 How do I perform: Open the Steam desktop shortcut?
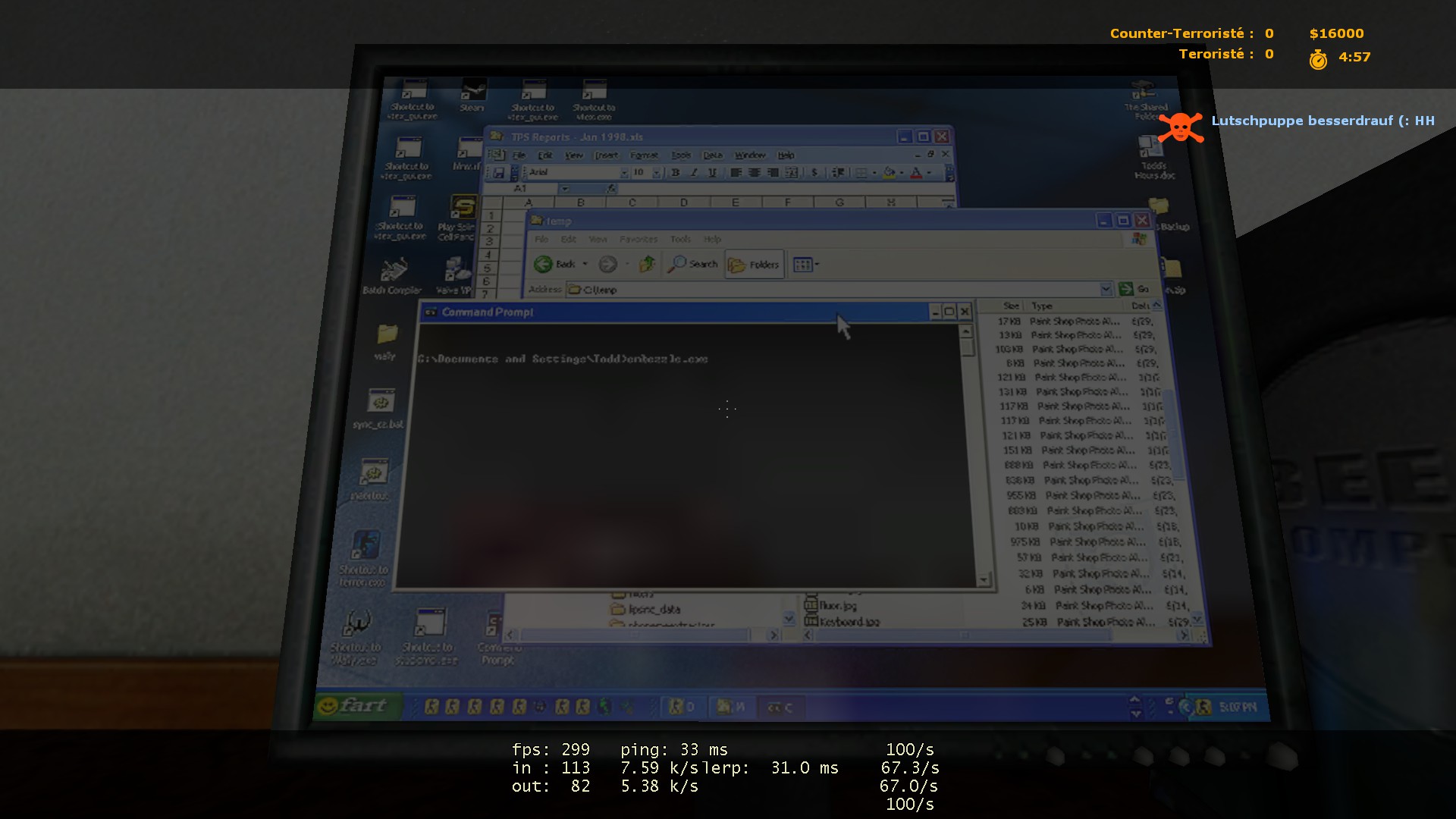pyautogui.click(x=472, y=95)
